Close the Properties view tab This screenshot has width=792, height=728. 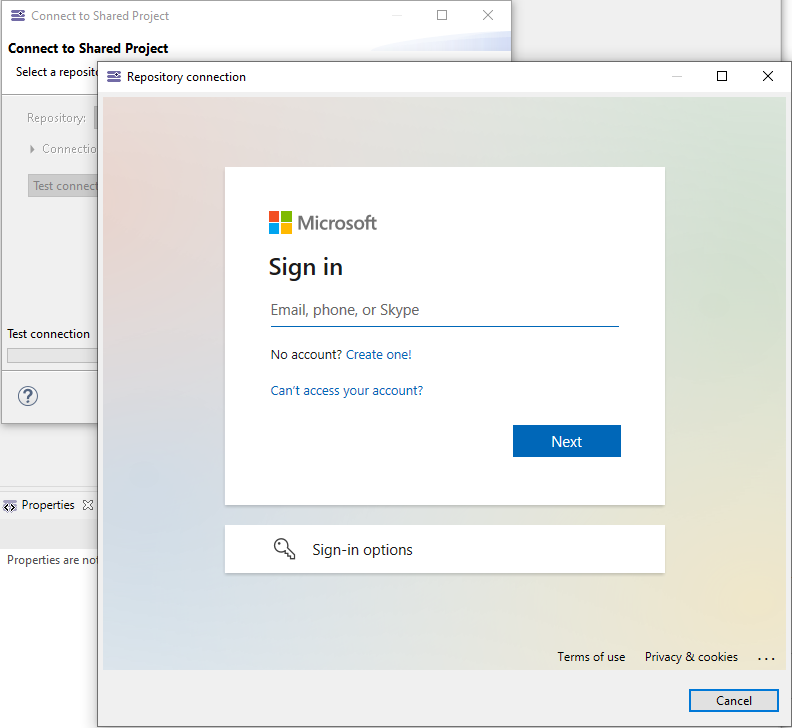pos(88,505)
